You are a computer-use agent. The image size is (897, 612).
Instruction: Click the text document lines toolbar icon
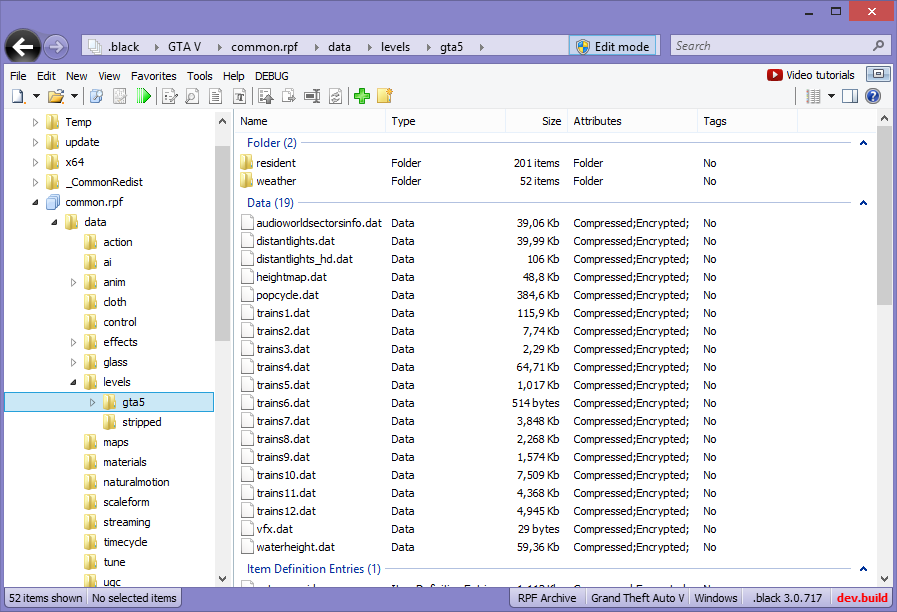(x=216, y=96)
